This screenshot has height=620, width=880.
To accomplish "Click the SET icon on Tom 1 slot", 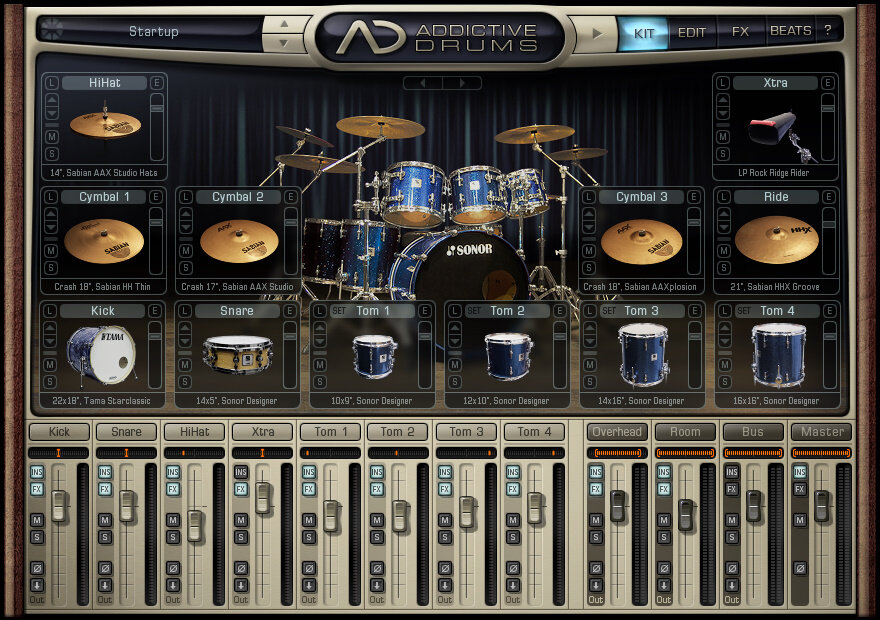I will click(340, 311).
